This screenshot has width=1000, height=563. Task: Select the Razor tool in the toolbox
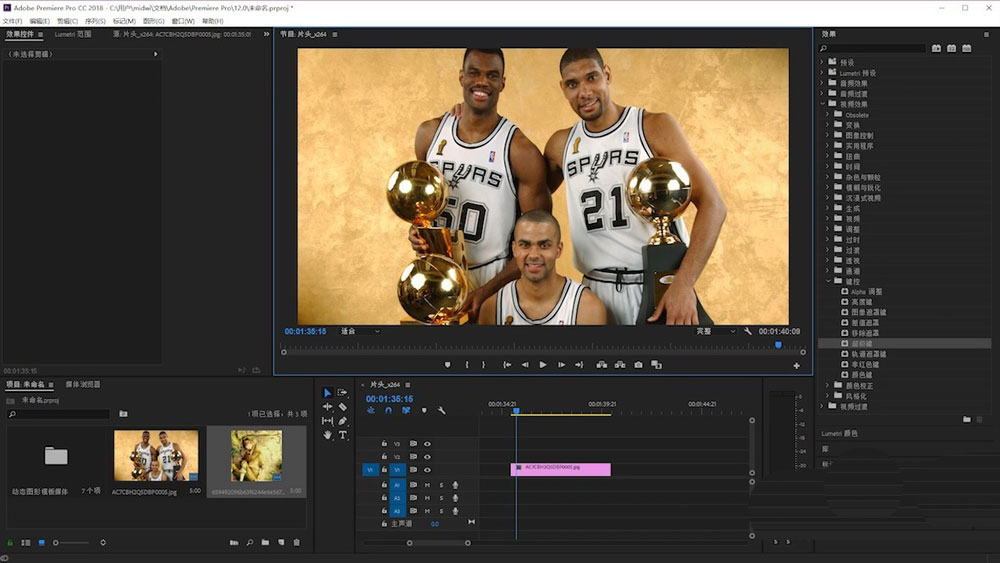343,407
